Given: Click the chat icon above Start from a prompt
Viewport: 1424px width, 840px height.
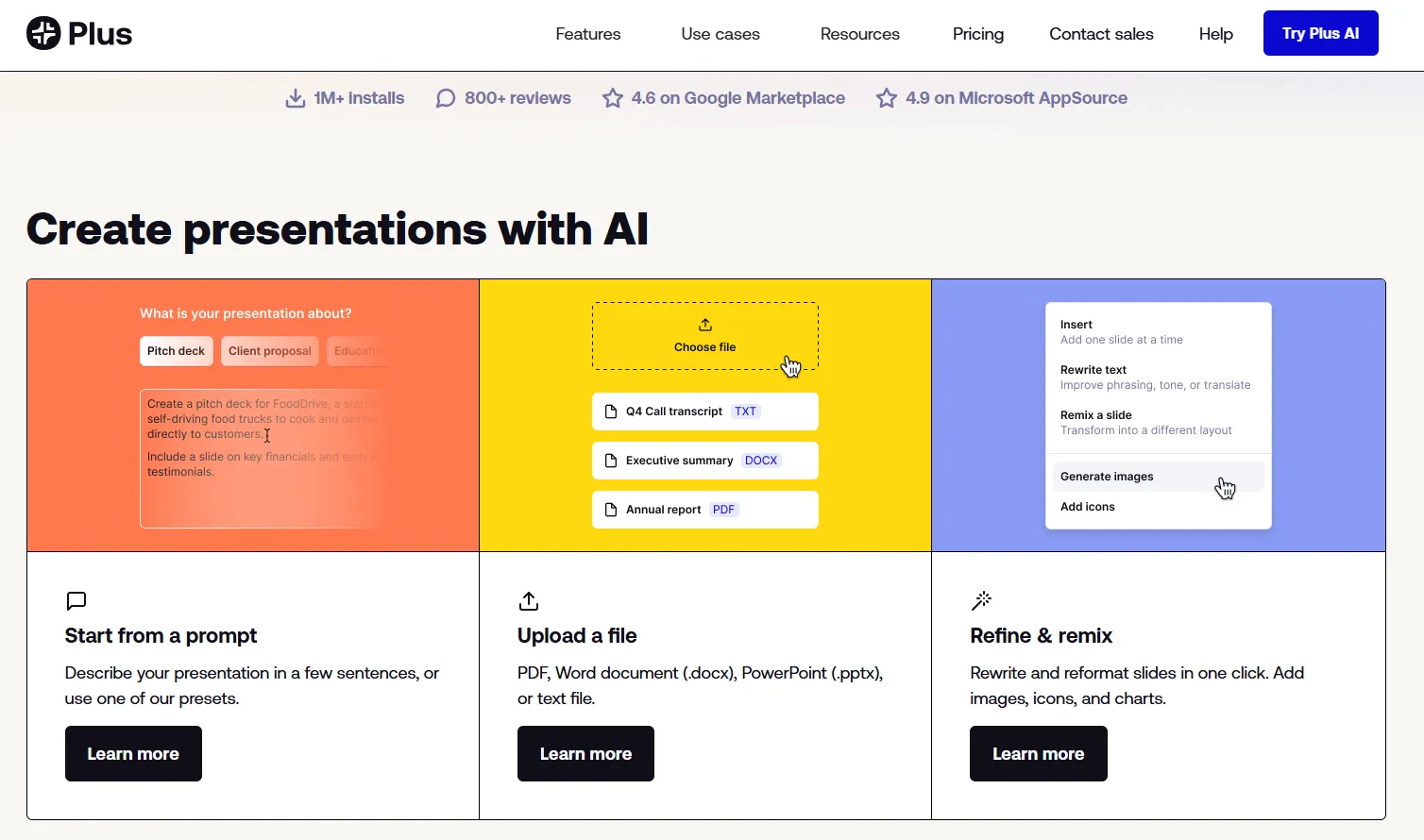Looking at the screenshot, I should pos(76,601).
